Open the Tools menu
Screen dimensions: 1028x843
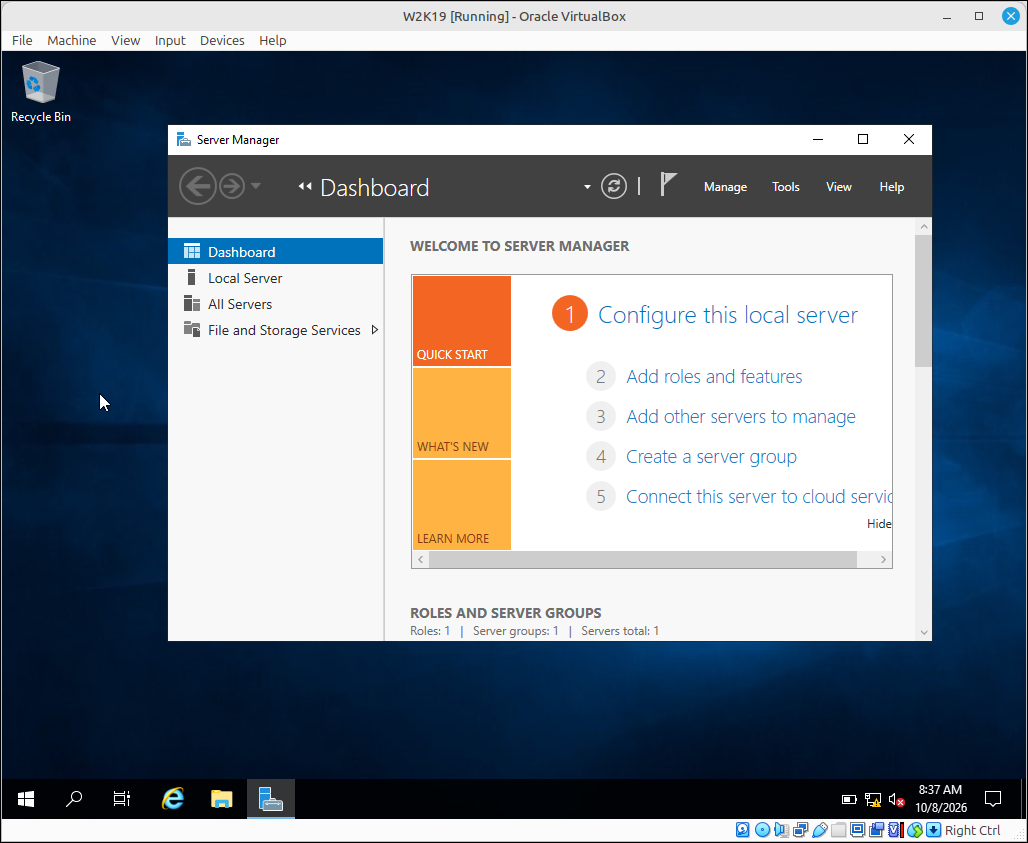(785, 187)
